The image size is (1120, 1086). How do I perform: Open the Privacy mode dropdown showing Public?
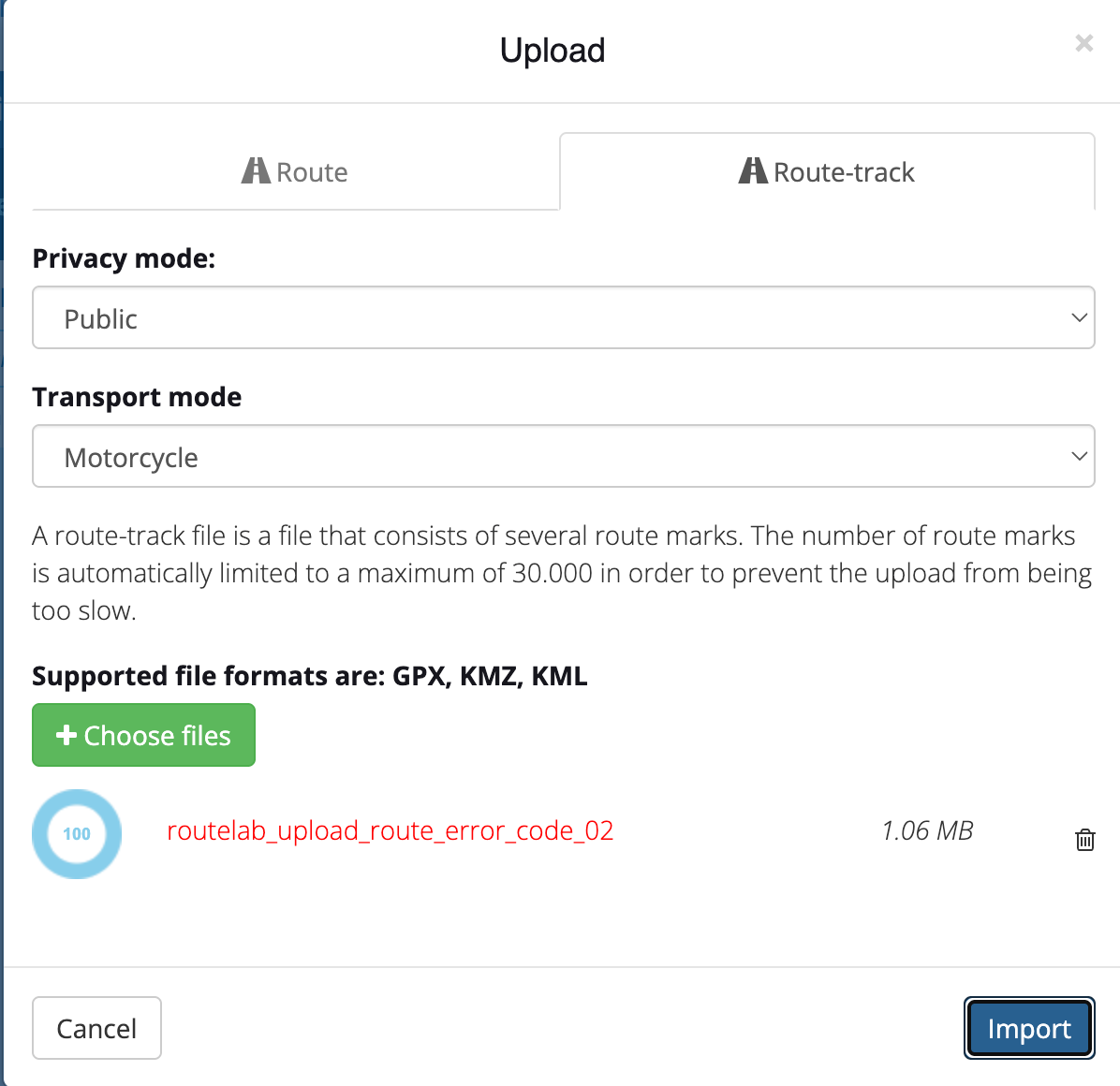click(x=562, y=318)
